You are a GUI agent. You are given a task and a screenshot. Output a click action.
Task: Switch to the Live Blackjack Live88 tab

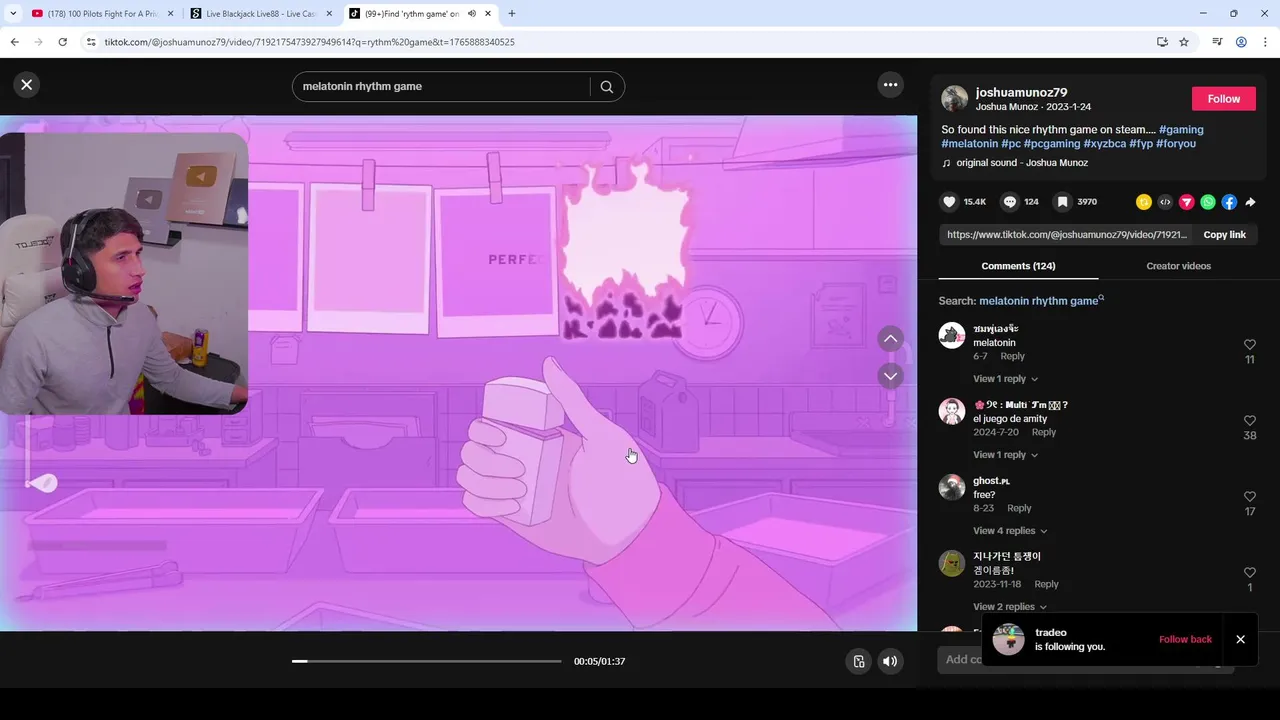tap(260, 14)
